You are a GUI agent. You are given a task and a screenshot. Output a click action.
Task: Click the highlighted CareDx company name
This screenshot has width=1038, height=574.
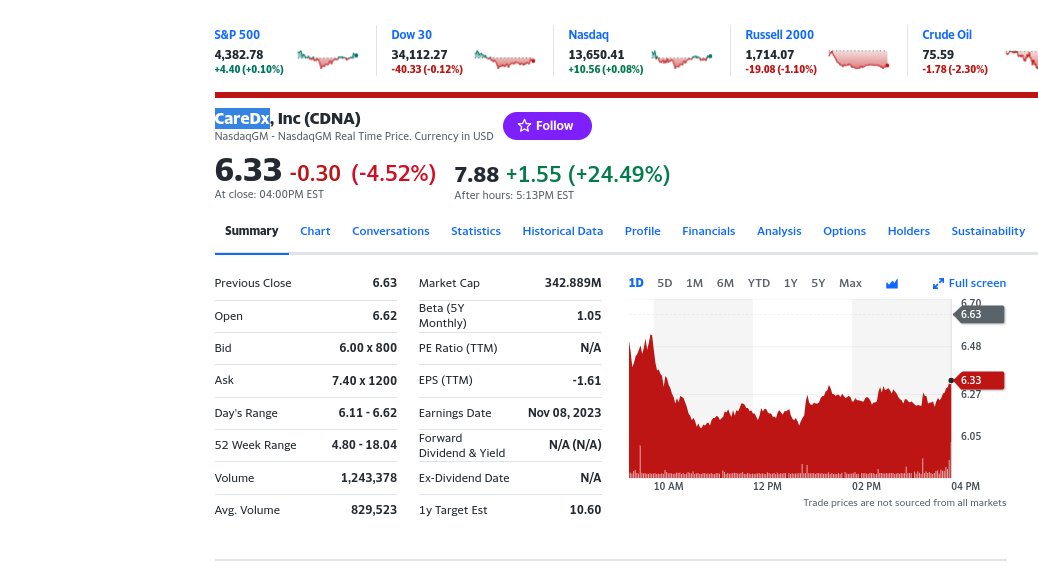[x=242, y=119]
